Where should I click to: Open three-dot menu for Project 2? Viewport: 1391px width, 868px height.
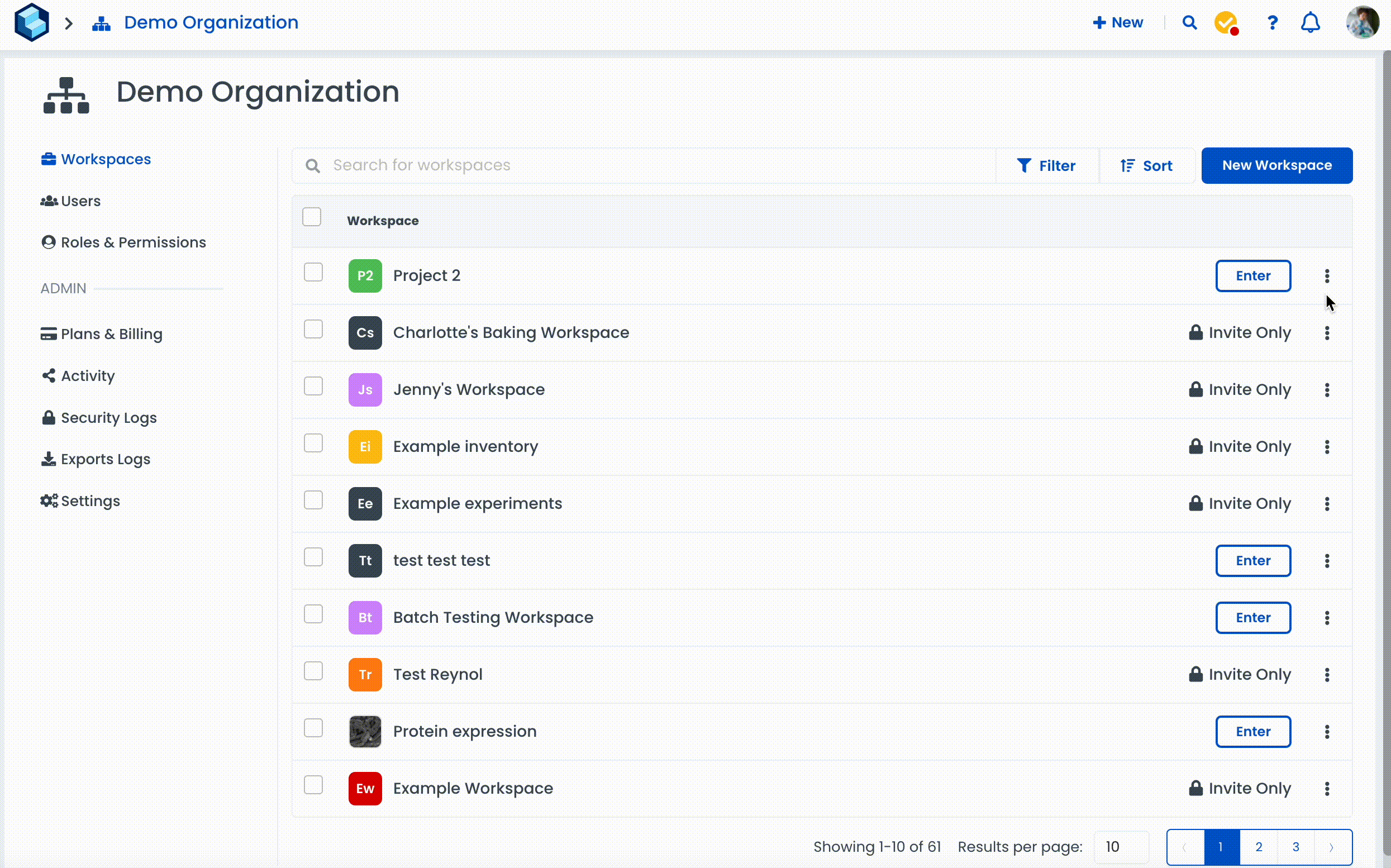(1327, 276)
